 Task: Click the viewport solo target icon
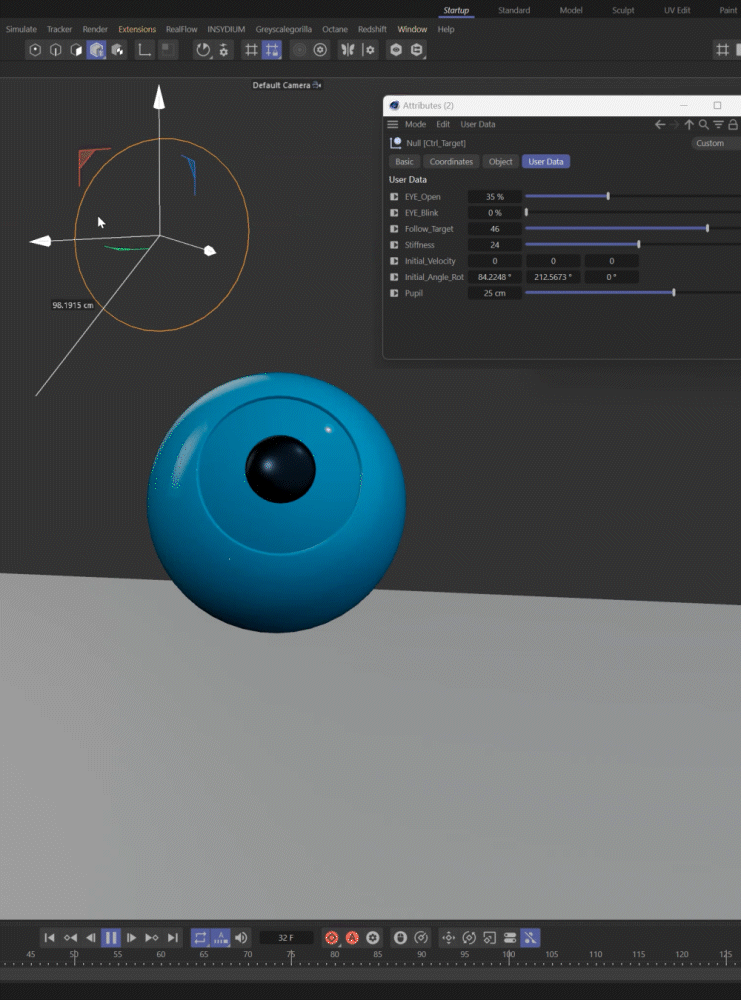coord(320,50)
